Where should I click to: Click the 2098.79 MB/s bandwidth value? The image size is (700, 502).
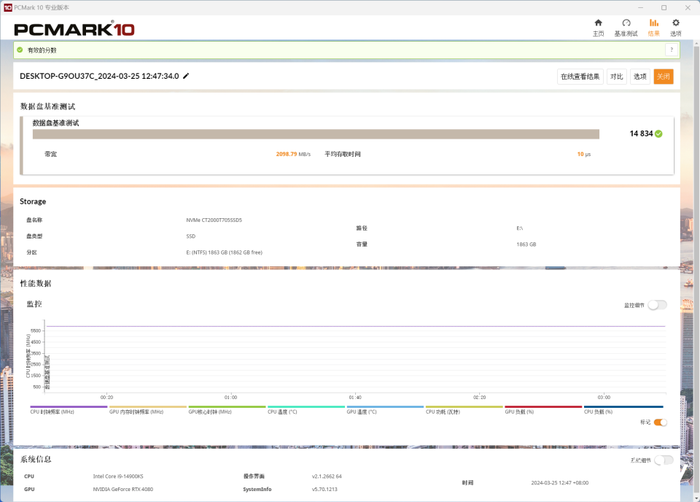[x=293, y=154]
